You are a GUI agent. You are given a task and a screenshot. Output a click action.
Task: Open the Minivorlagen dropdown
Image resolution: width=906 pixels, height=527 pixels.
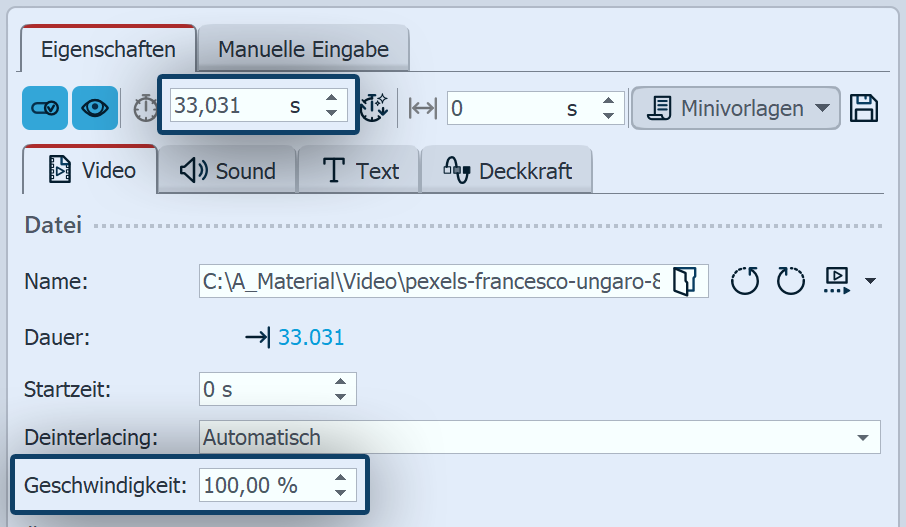pos(735,108)
